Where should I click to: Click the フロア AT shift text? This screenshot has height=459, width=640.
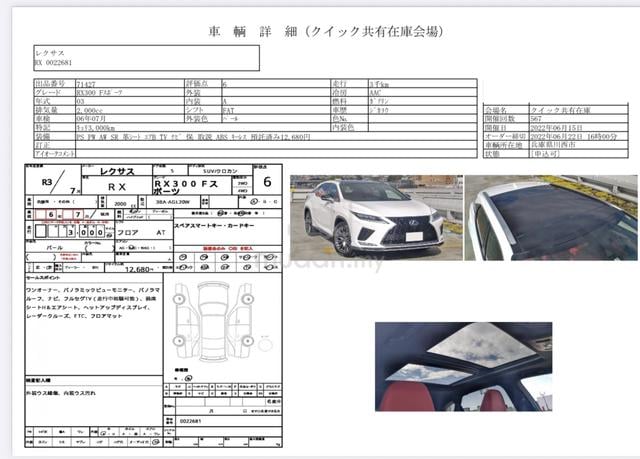[x=141, y=233]
